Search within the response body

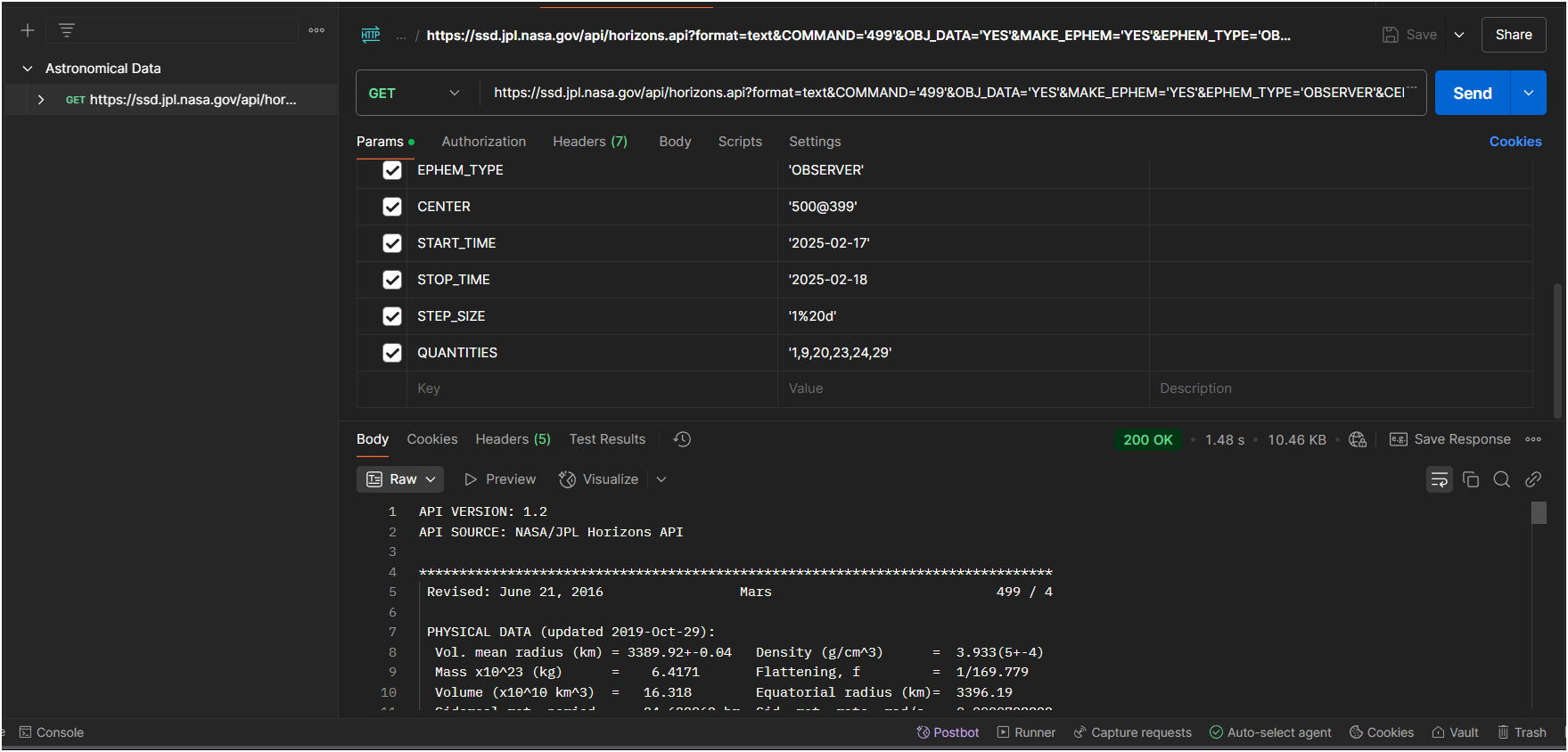coord(1502,479)
